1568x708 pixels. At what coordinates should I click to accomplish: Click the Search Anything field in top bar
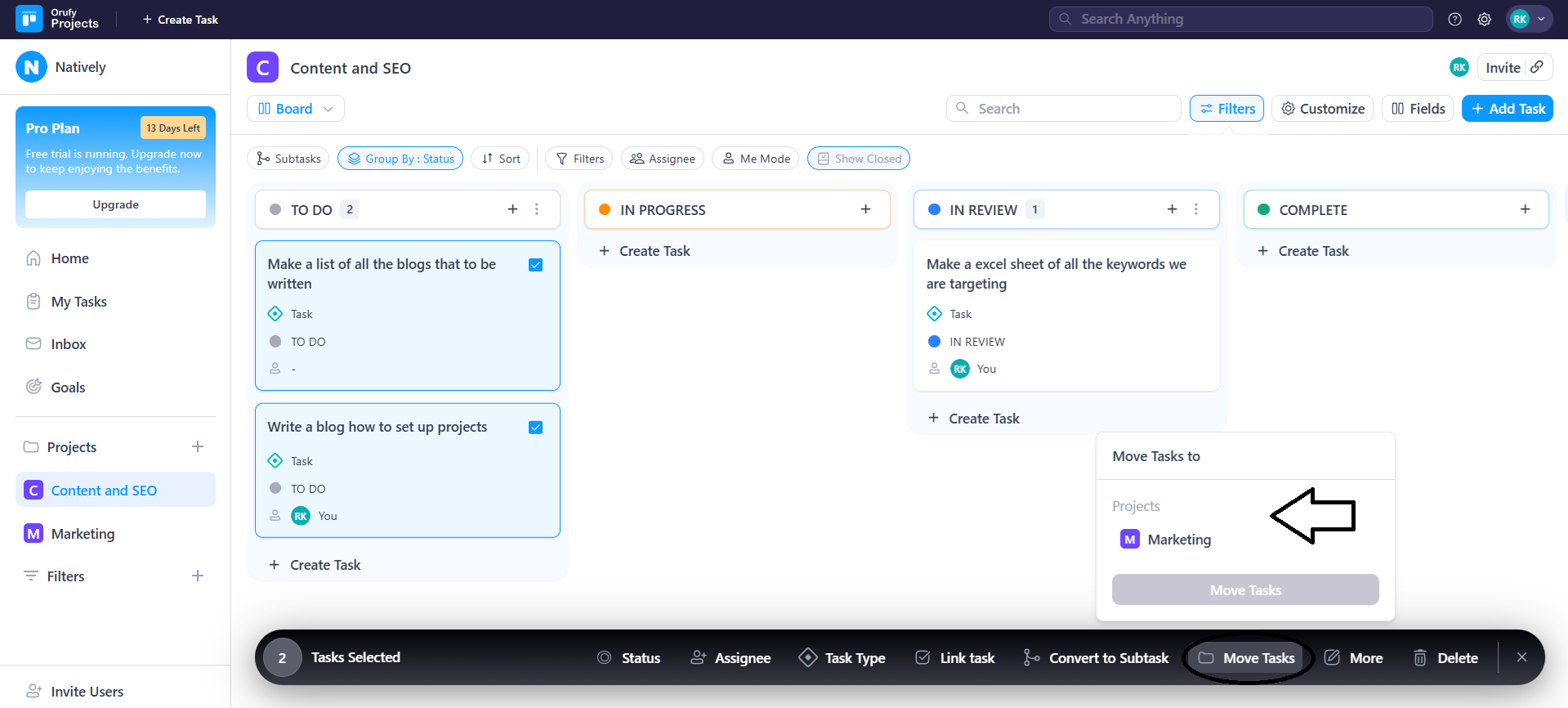1240,19
